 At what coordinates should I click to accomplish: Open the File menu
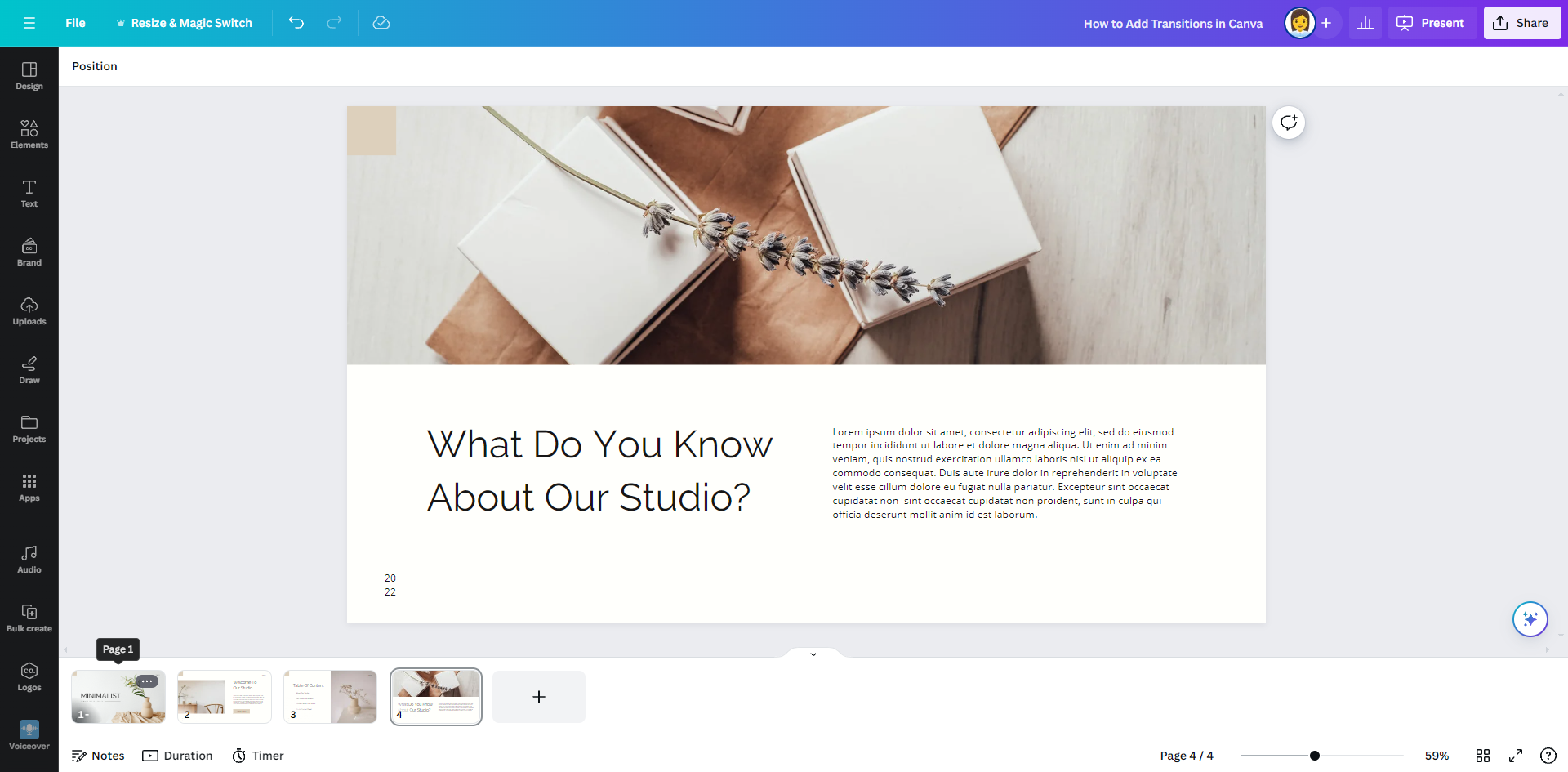tap(75, 23)
